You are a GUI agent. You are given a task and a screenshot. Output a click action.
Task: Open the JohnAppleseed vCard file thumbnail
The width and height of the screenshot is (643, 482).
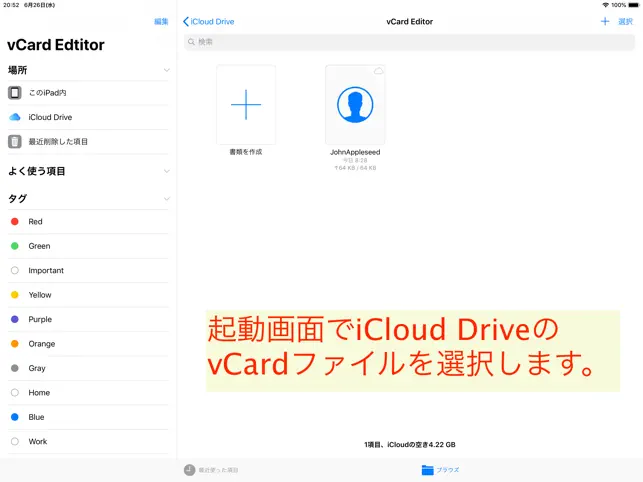pos(355,105)
